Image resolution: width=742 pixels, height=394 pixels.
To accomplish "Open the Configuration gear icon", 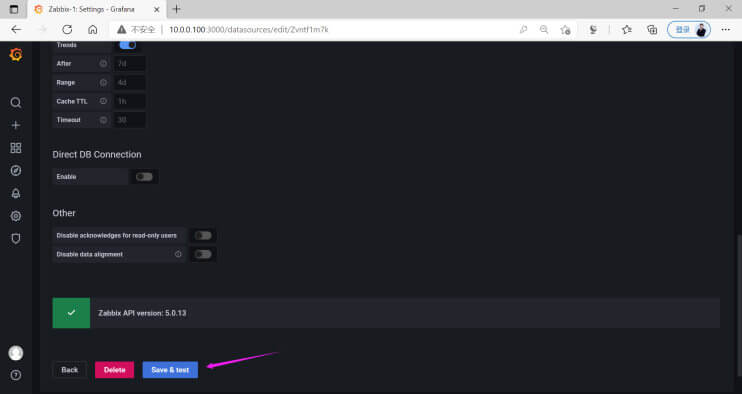I will tap(16, 216).
